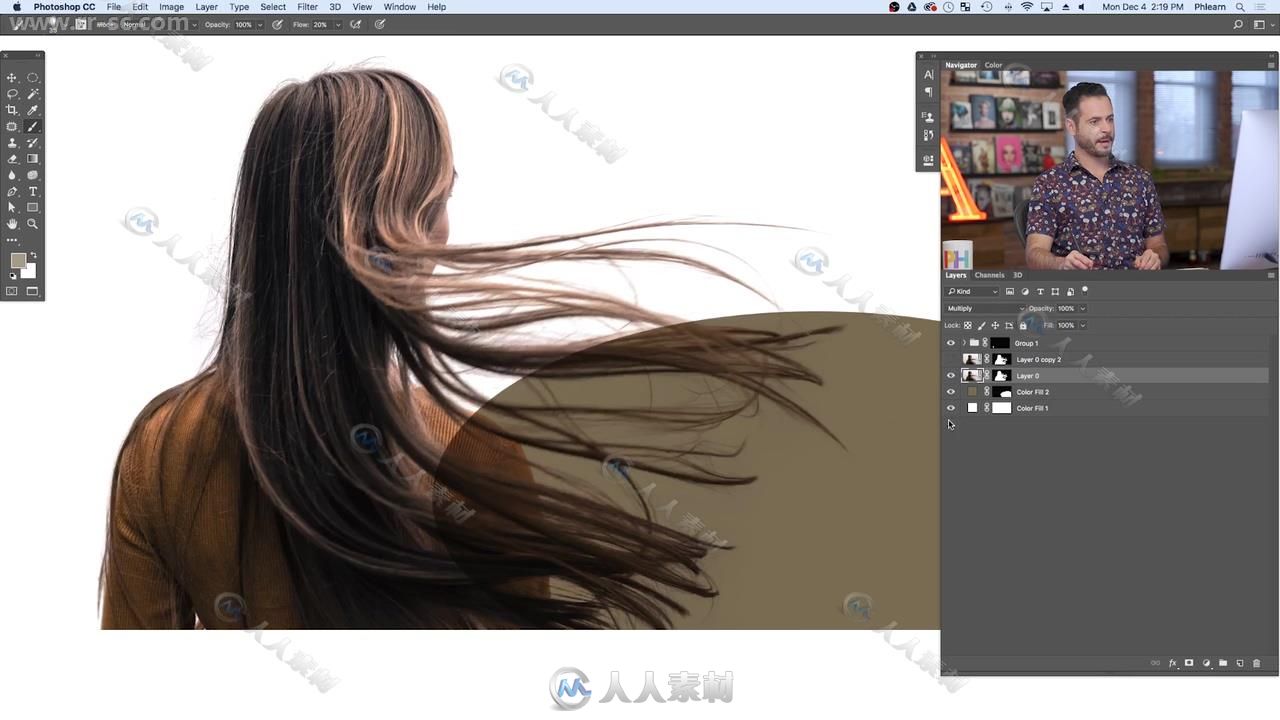The width and height of the screenshot is (1280, 720).
Task: Open the Window menu
Action: (399, 7)
